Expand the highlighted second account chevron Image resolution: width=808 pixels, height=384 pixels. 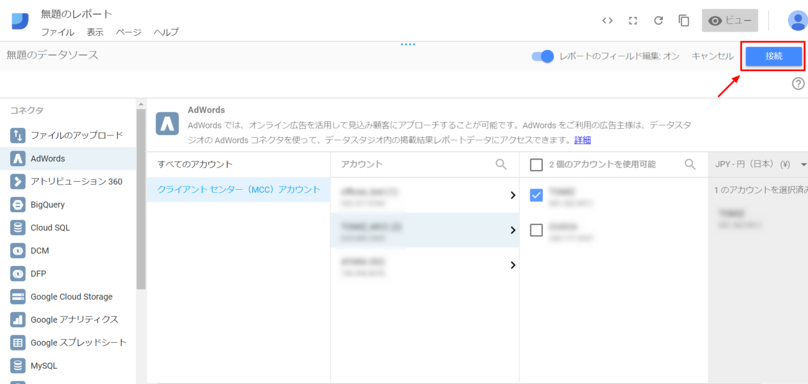point(513,230)
